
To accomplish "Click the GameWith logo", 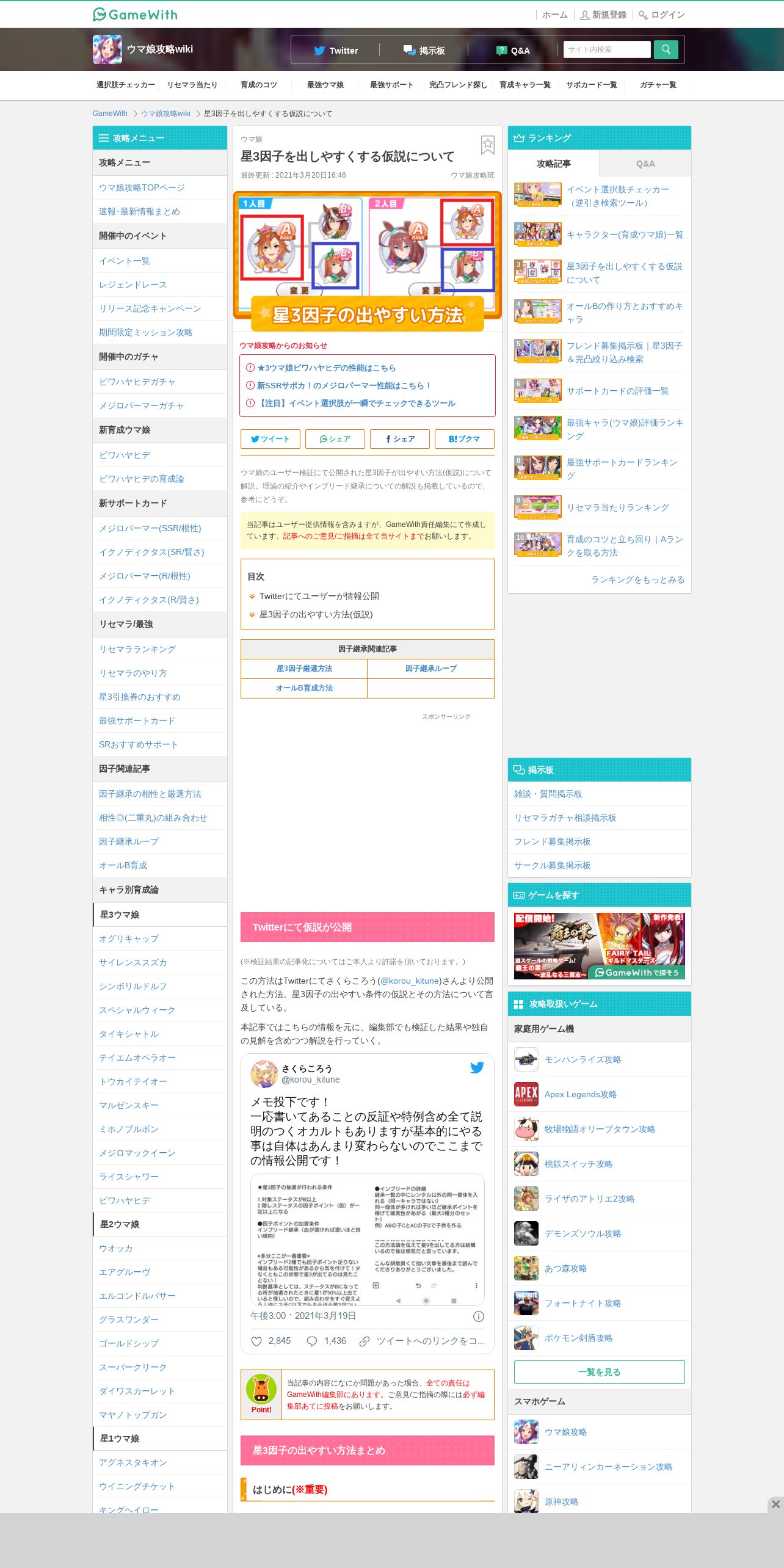I will (x=135, y=14).
